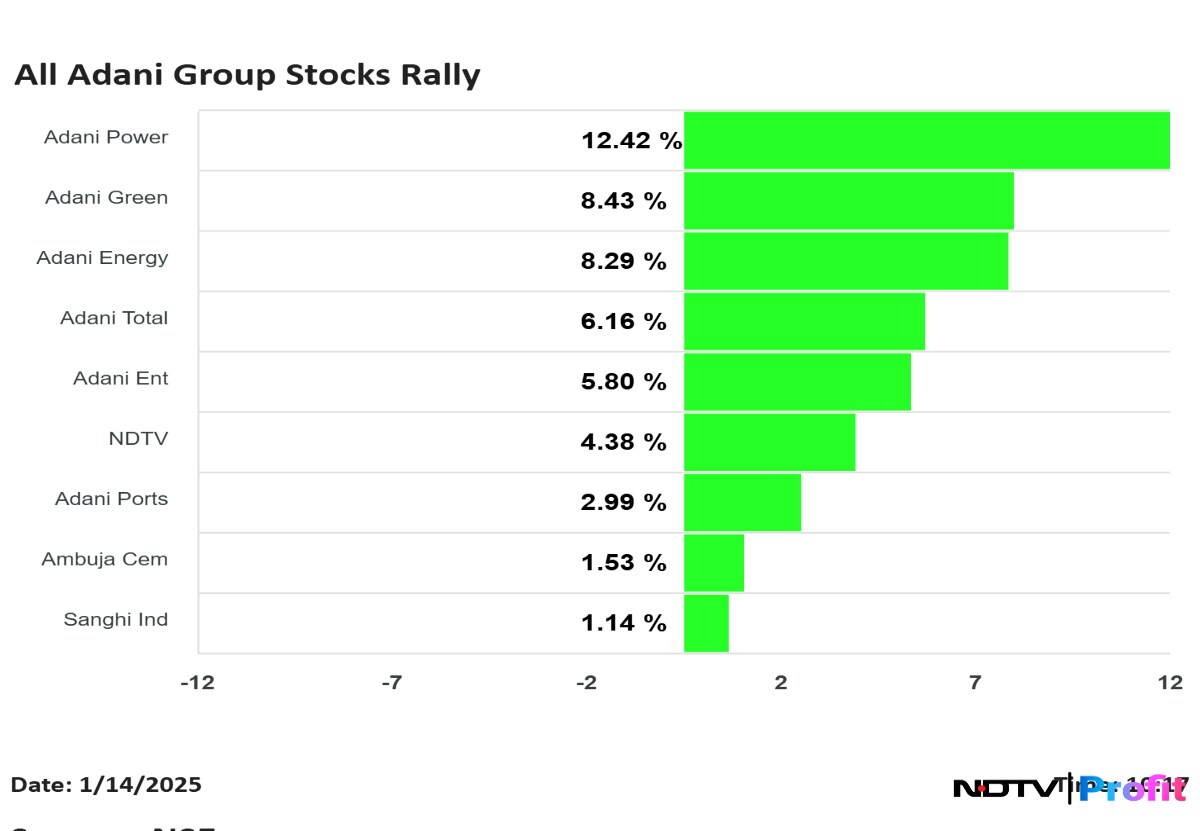
Task: Click the -7 axis tick label
Action: (392, 683)
